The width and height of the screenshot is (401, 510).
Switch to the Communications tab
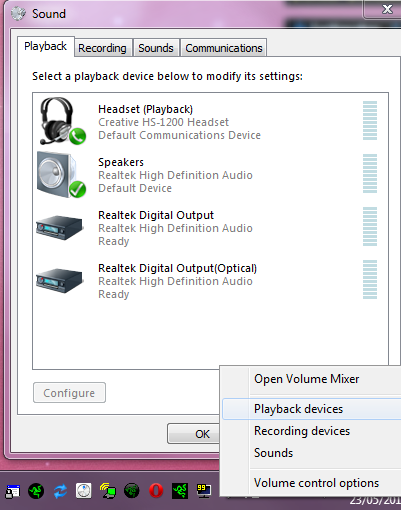(224, 48)
